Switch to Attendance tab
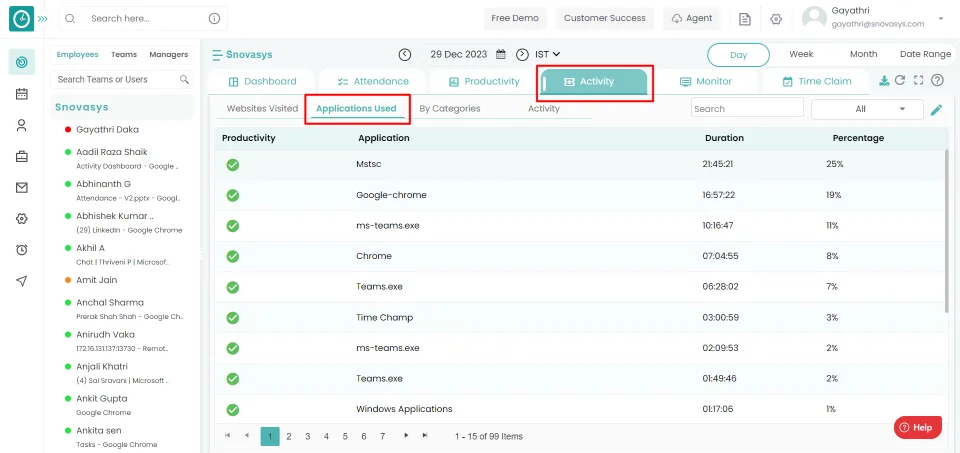This screenshot has height=453, width=960. click(x=372, y=81)
